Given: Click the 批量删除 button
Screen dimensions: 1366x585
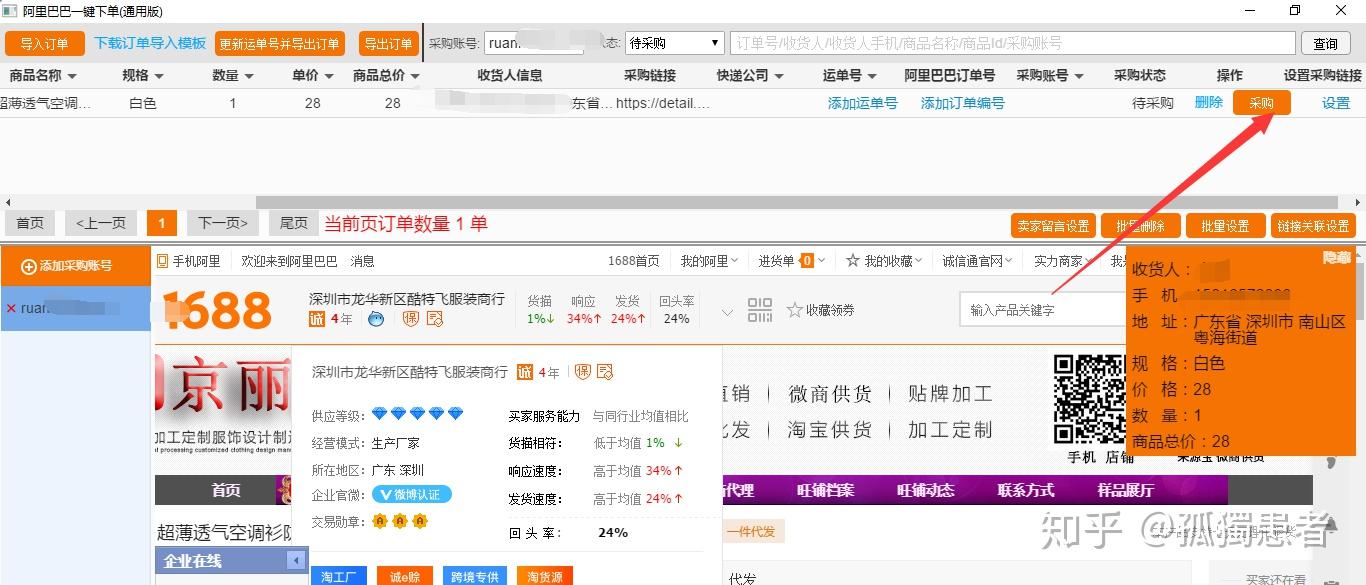Looking at the screenshot, I should tap(1140, 226).
